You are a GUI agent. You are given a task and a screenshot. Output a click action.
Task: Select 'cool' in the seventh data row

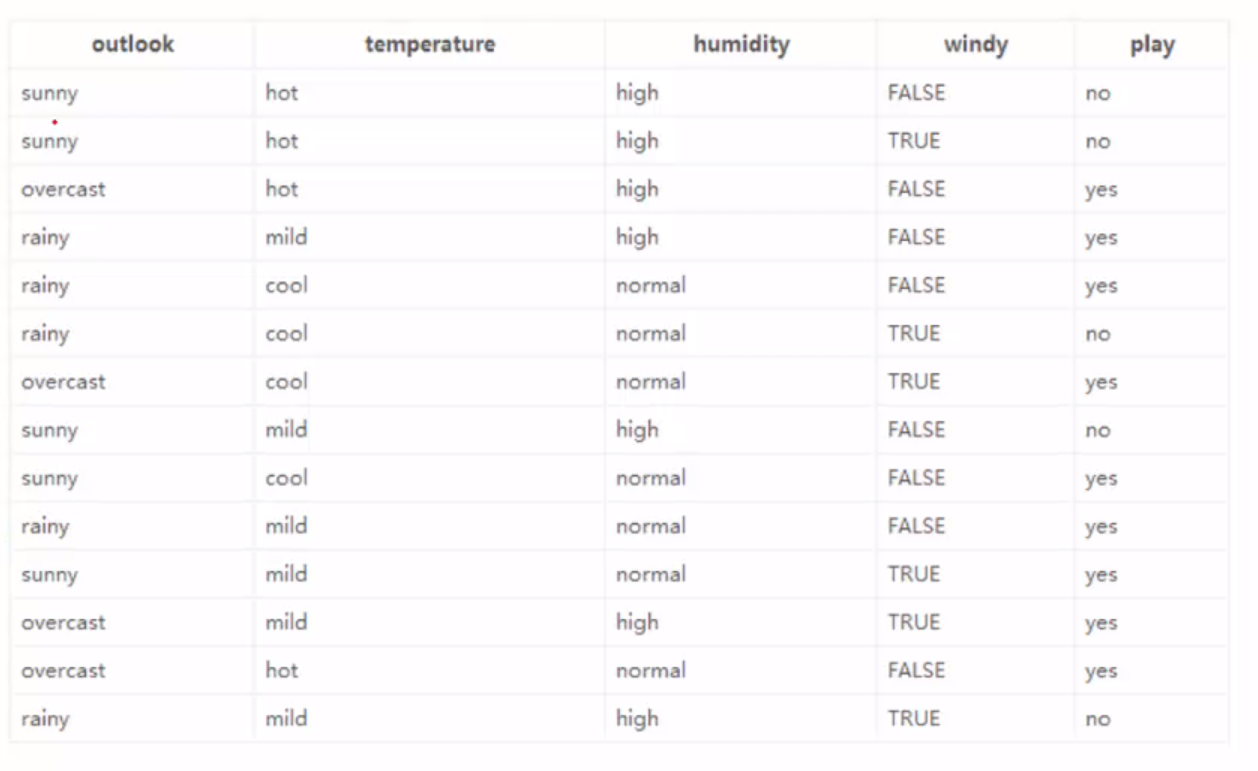pos(286,381)
